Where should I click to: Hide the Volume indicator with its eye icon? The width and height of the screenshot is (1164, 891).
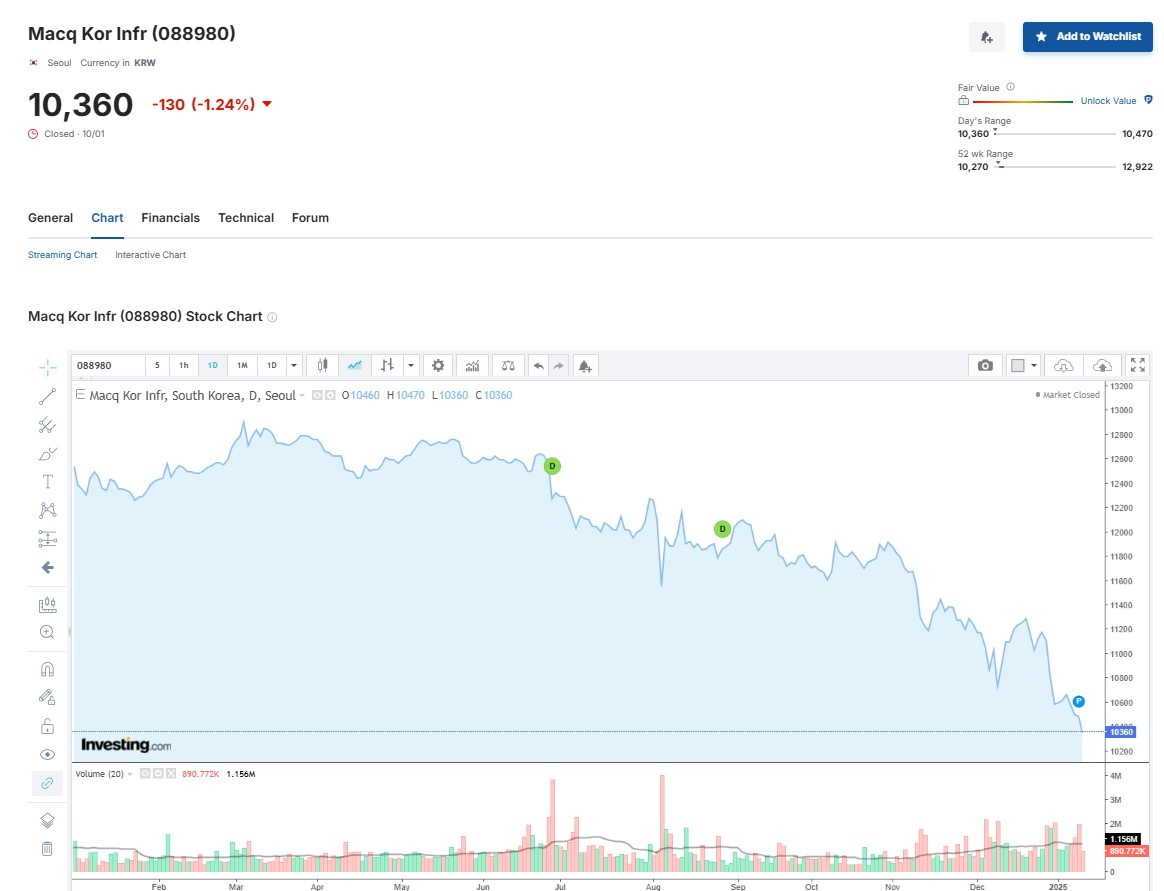coord(146,774)
